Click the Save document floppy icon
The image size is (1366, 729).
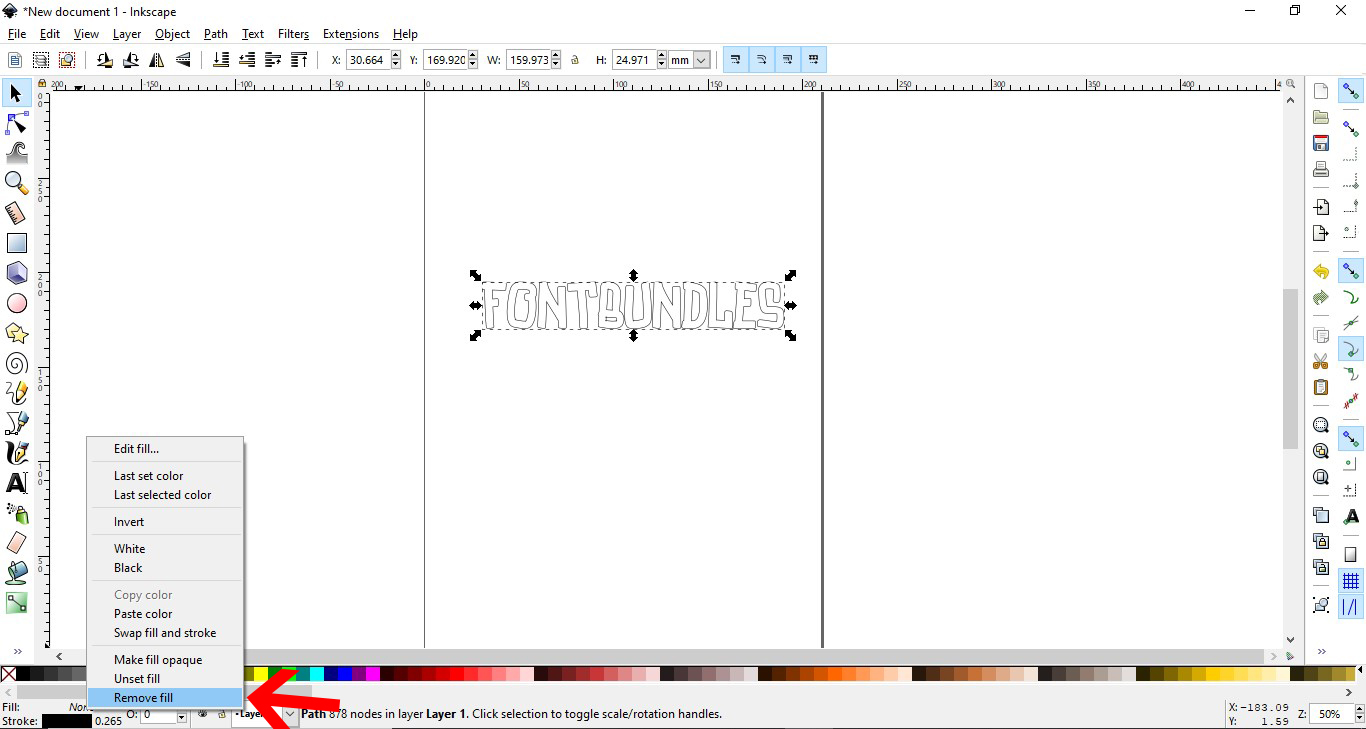[x=1321, y=143]
